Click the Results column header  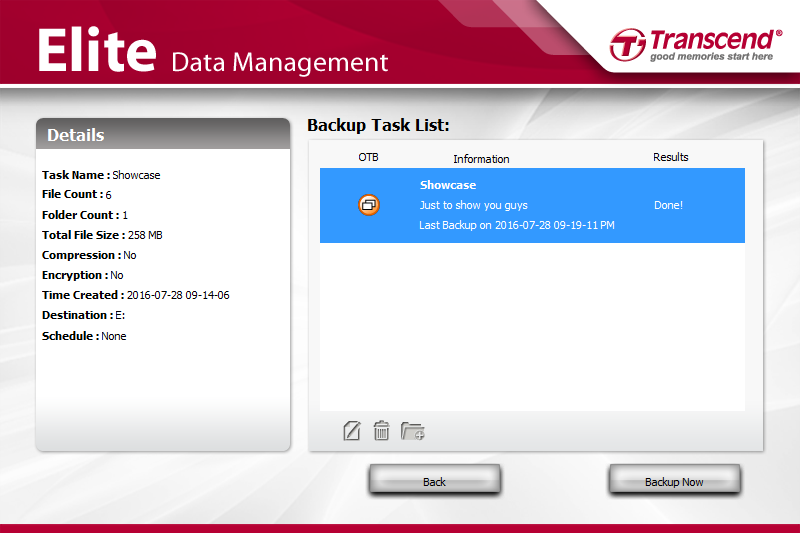pos(670,157)
